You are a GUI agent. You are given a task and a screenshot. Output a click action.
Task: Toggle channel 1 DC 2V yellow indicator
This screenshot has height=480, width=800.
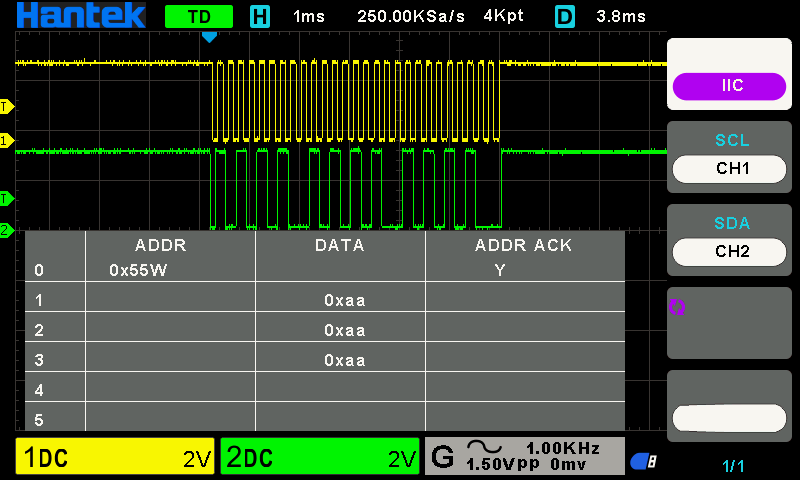pyautogui.click(x=115, y=456)
